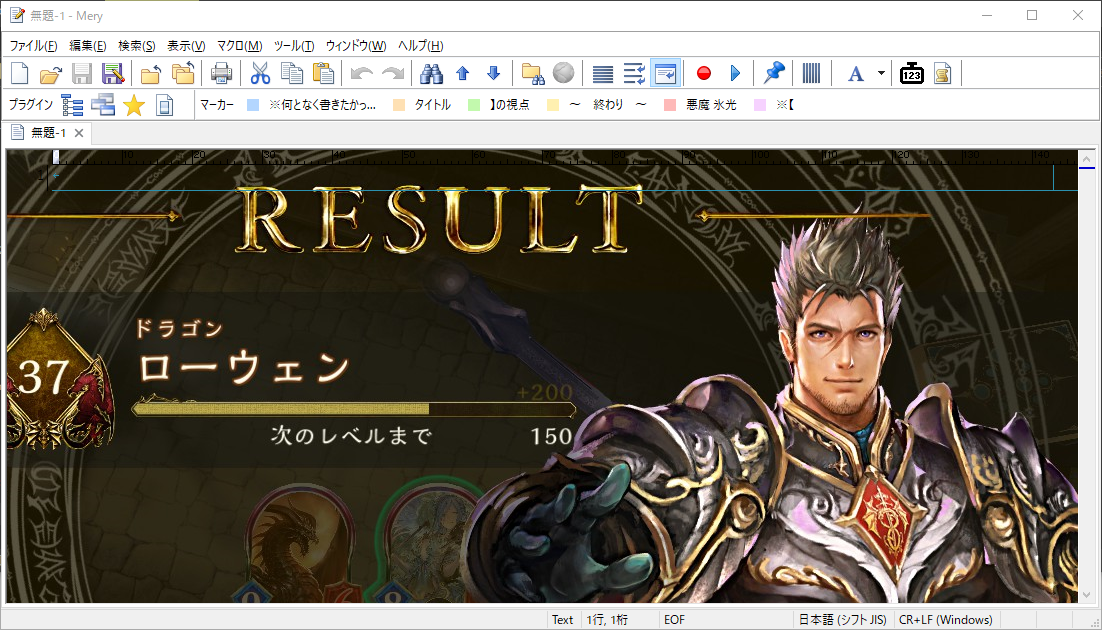Viewport: 1102px width, 630px height.
Task: Click the yellow star plugin icon
Action: [134, 105]
